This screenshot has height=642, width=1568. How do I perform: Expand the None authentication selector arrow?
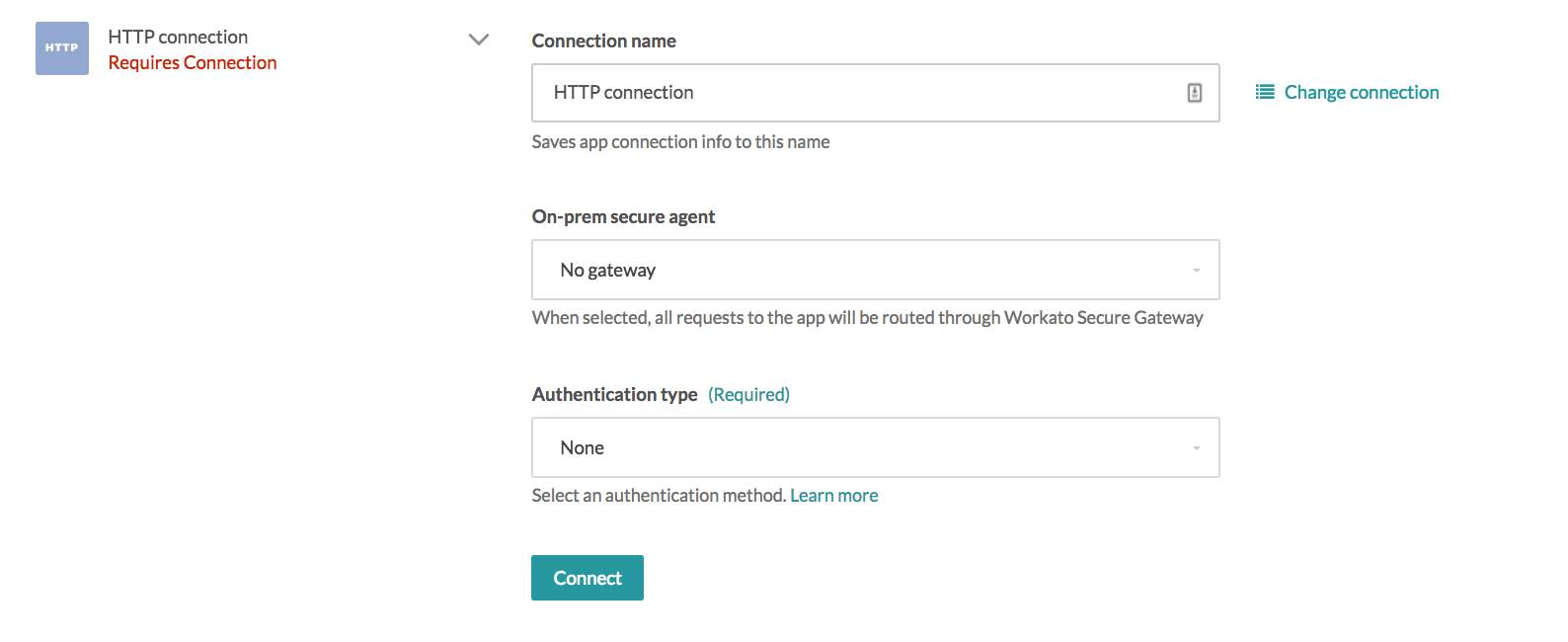coord(1195,446)
